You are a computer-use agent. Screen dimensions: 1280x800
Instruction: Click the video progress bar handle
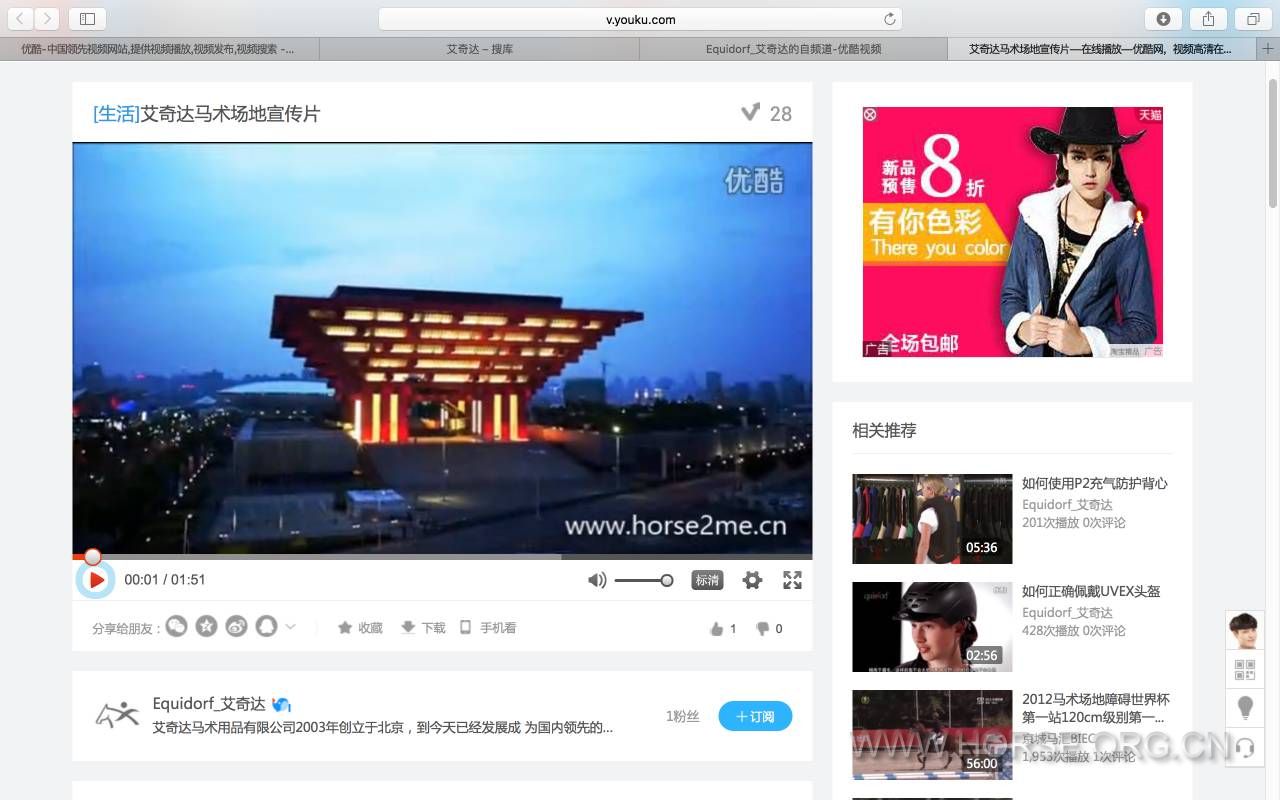click(92, 557)
